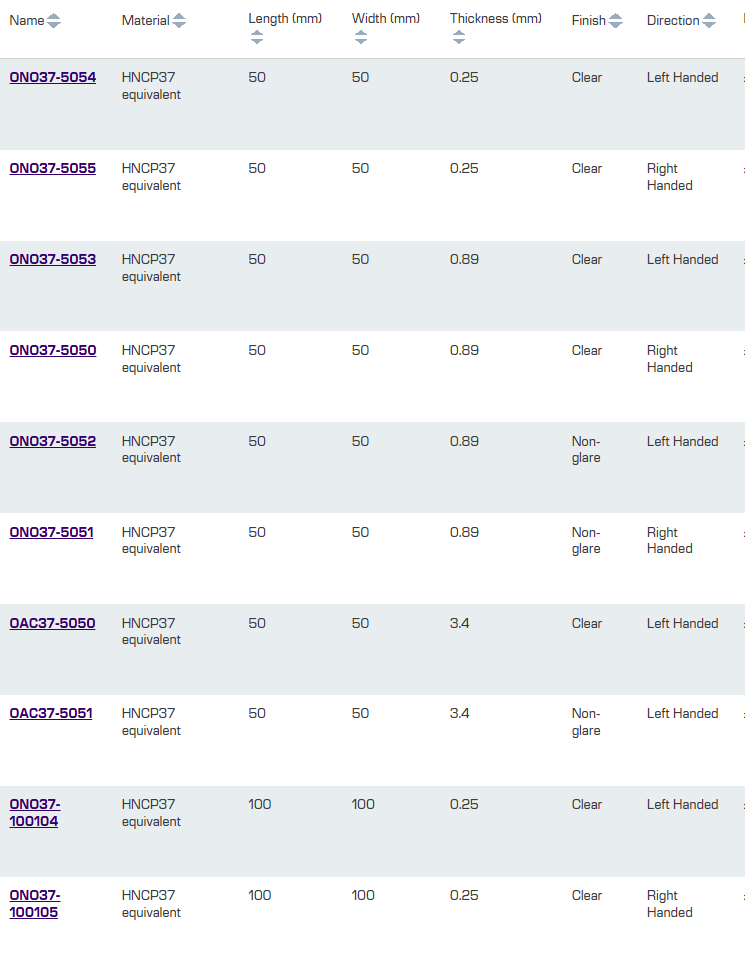Screen dimensions: 745x955
Task: View product ONO37-5051
Action: [x=52, y=533]
